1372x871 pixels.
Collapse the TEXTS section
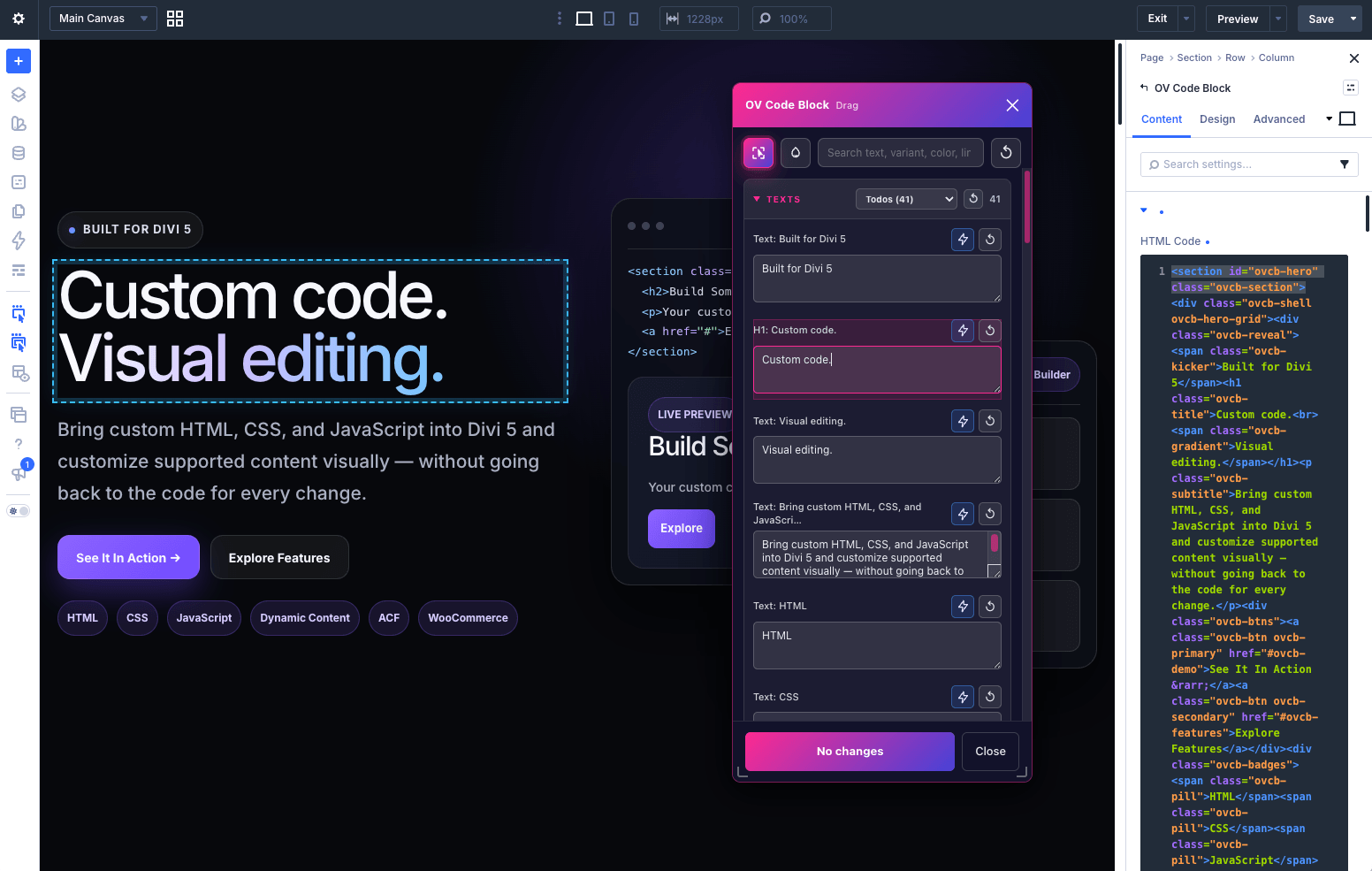[x=757, y=199]
